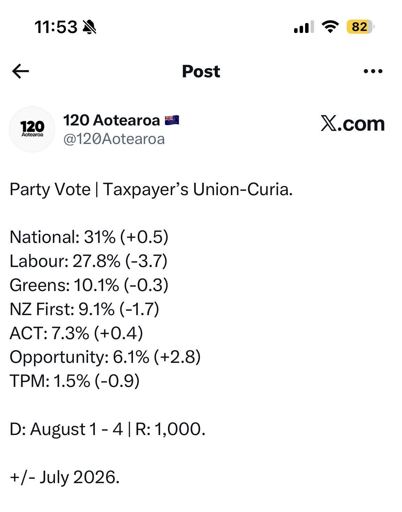Select the Labour 27.8% result line
The width and height of the screenshot is (402, 512).
coord(89,261)
